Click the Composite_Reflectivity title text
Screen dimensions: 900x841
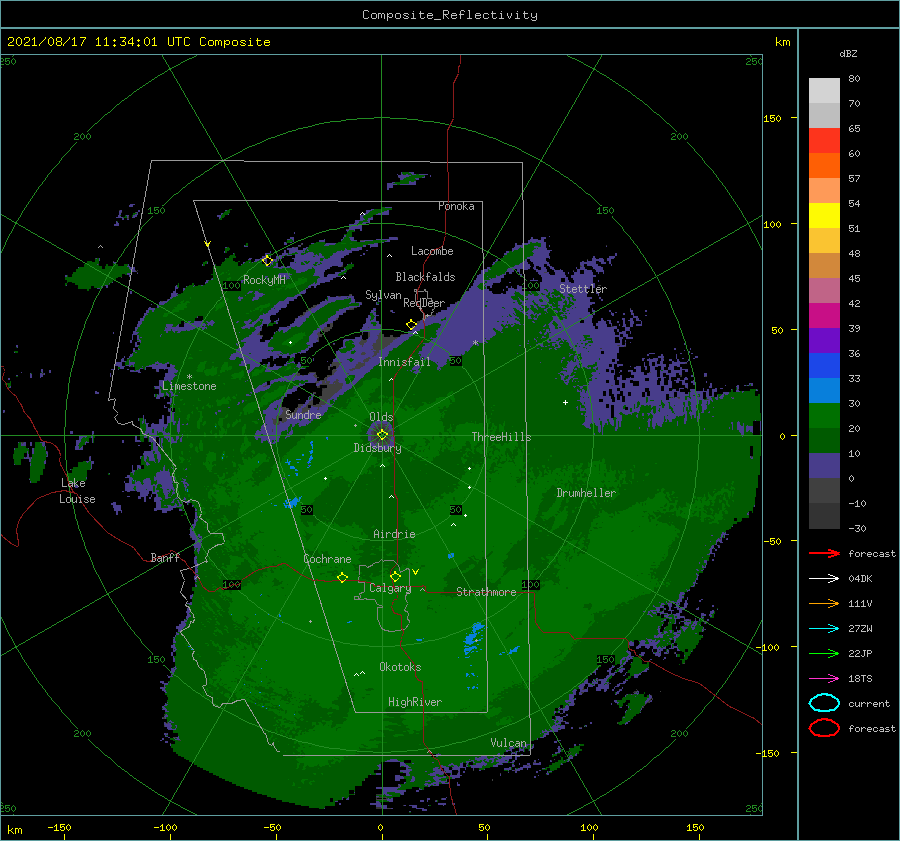click(450, 15)
